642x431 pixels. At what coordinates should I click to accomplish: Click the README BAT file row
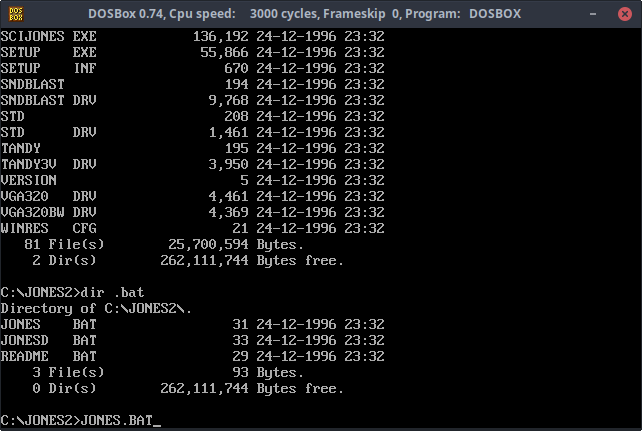(x=192, y=355)
